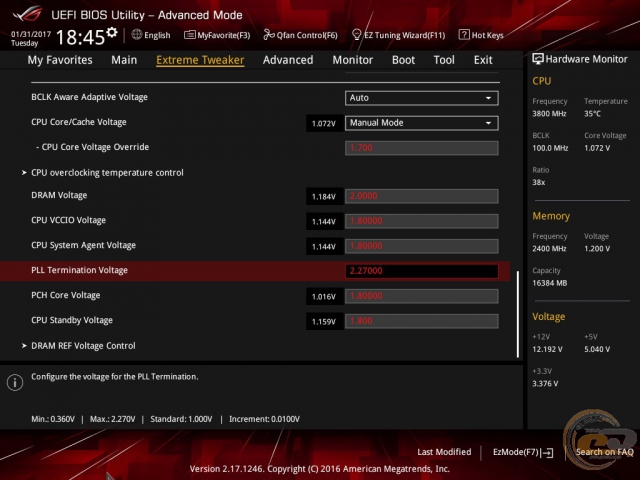Image resolution: width=640 pixels, height=480 pixels.
Task: Open CPU Core/Cache Voltage Manual Mode dropdown
Action: tap(422, 123)
